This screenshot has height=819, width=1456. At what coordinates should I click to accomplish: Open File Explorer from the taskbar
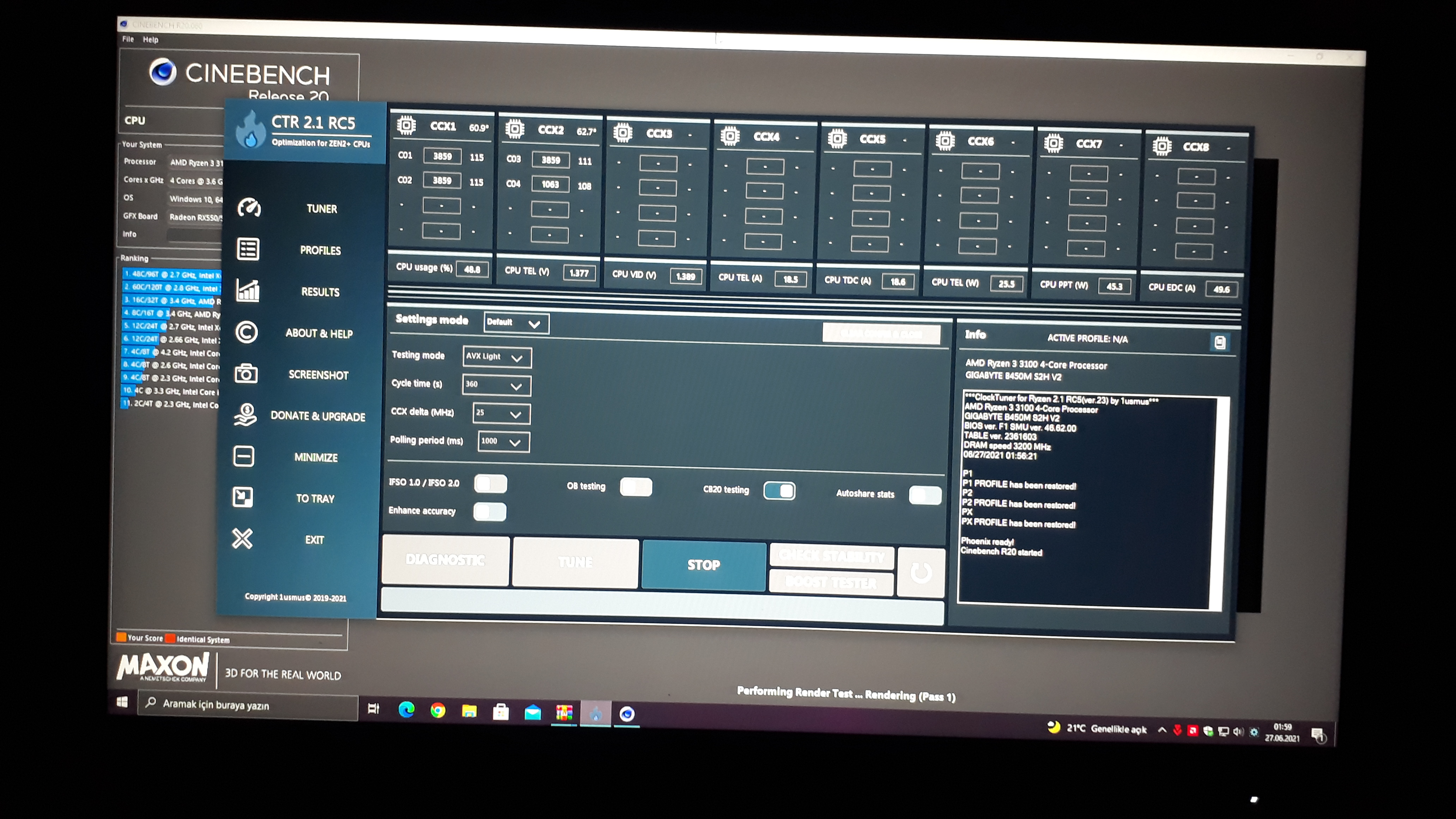(x=469, y=711)
